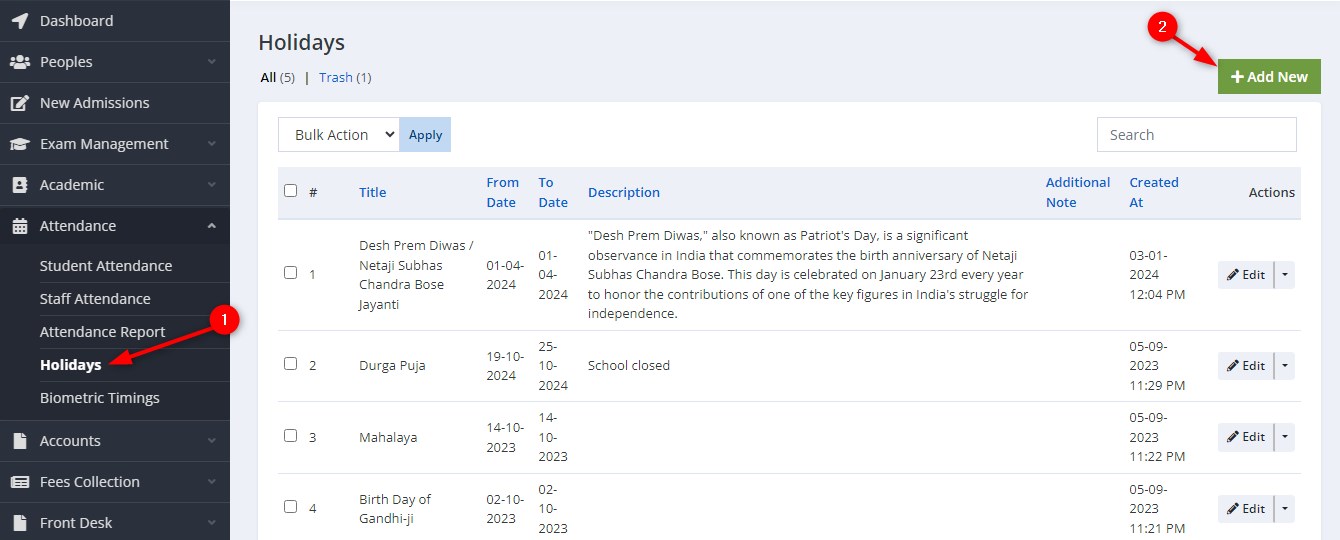Viewport: 1340px width, 540px height.
Task: Click the green Add New button
Action: 1269,77
